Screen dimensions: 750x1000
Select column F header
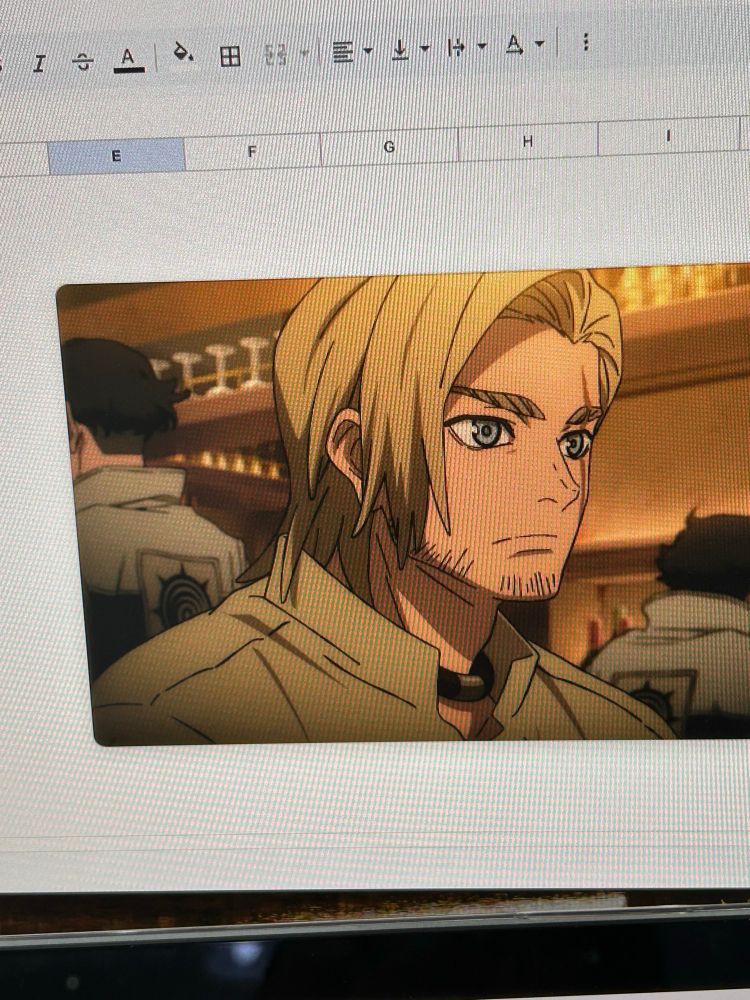click(252, 152)
